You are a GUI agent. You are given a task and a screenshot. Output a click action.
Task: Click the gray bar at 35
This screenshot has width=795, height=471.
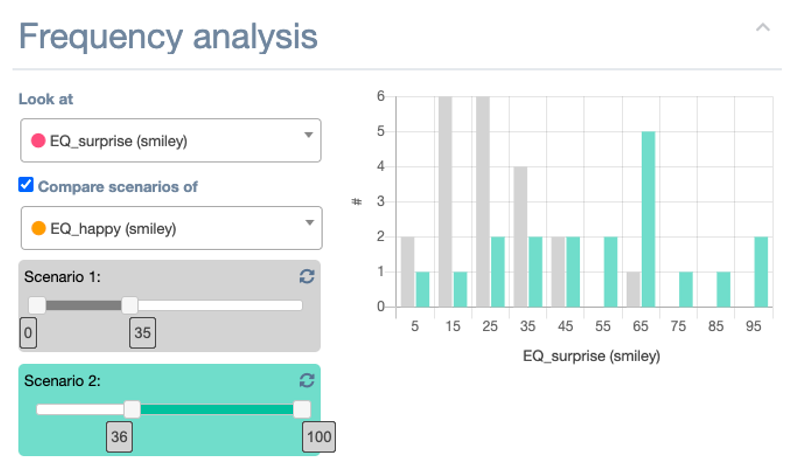(x=520, y=236)
